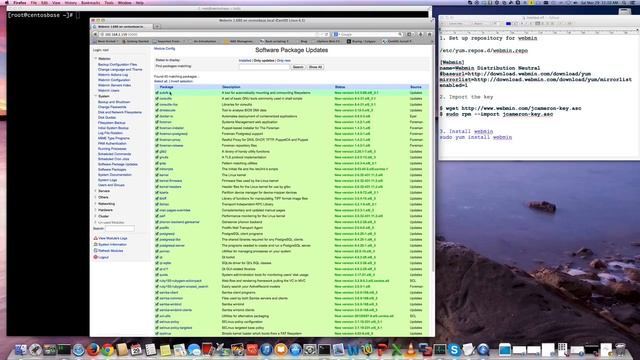Open Microsoft Word icon in Dock
The image size is (640, 360).
(353, 350)
